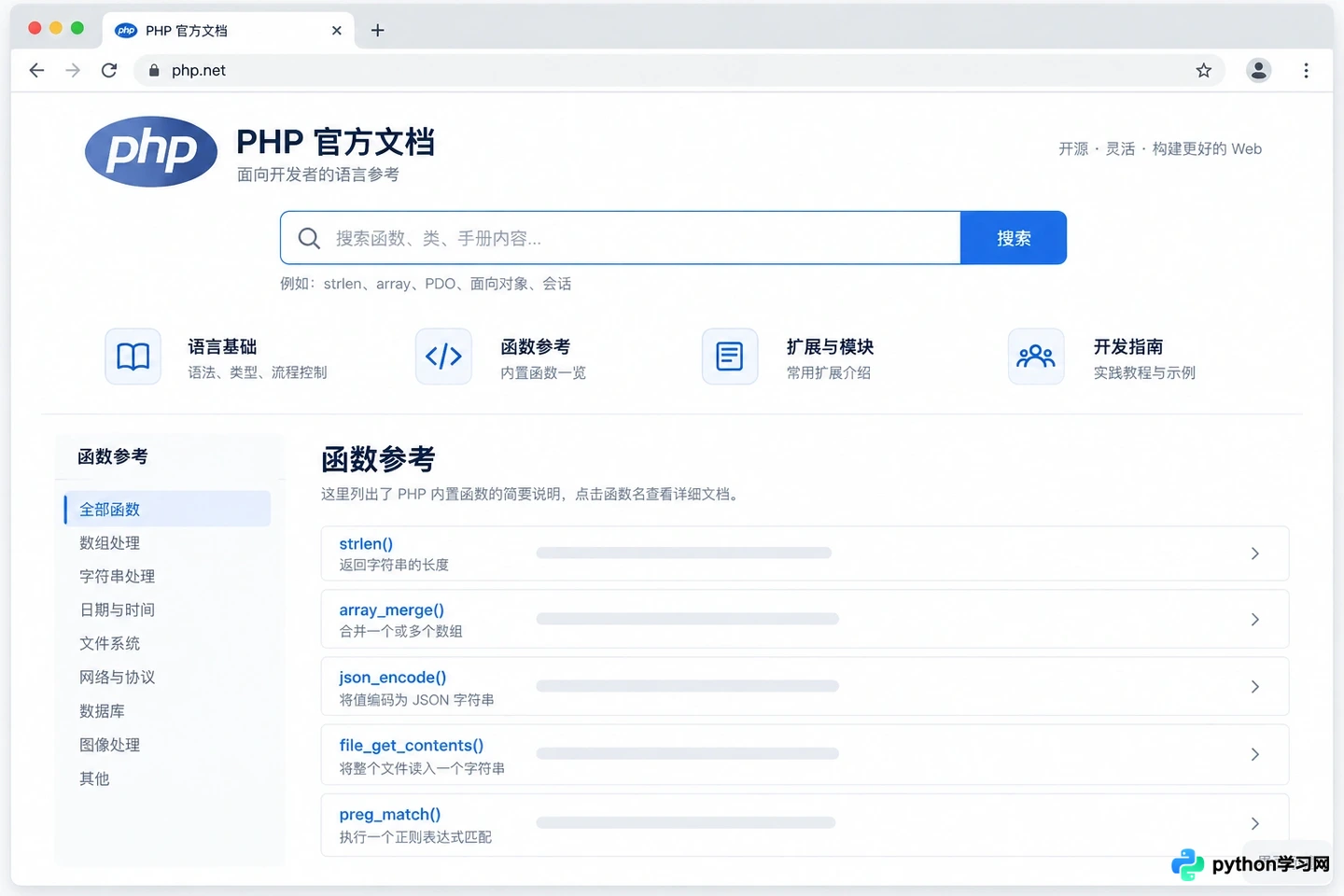Select 文件系统 in the sidebar
The height and width of the screenshot is (896, 1344).
point(109,643)
